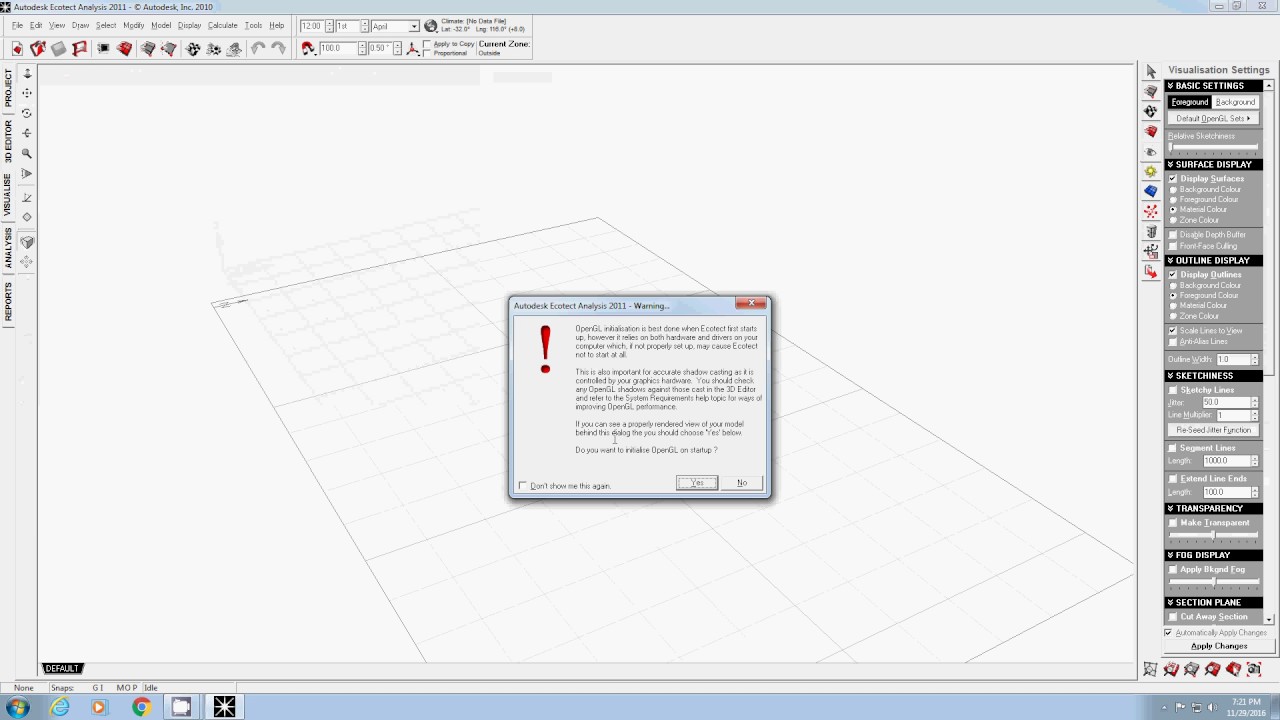Screen dimensions: 1280x720
Task: Open the month dropdown showing April
Action: pos(414,26)
